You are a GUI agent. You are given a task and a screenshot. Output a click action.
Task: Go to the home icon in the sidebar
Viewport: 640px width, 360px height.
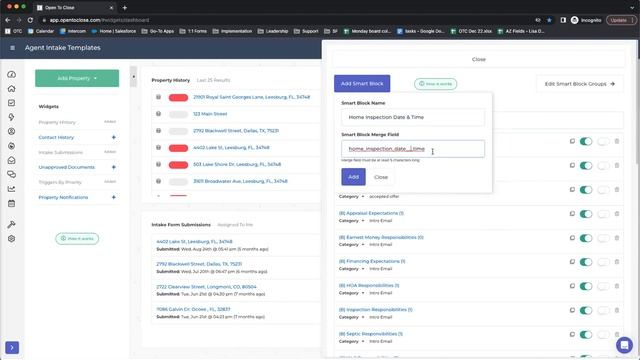11,89
